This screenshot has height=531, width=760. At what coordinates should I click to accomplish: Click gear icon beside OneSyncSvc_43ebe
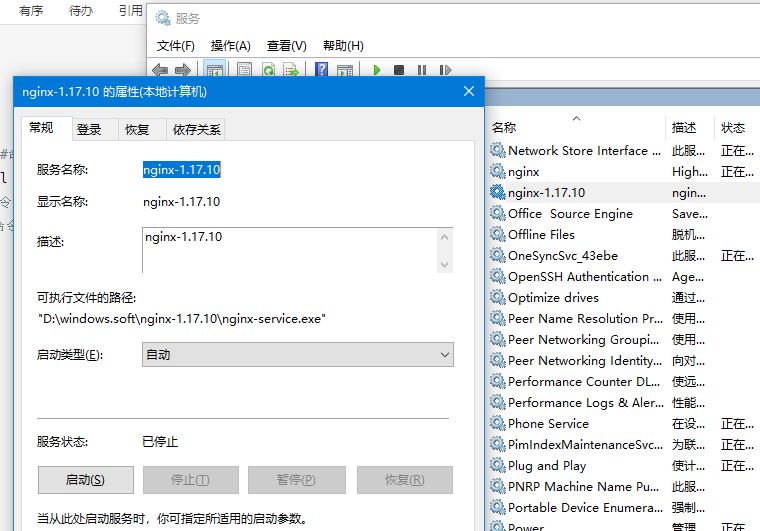pos(498,255)
